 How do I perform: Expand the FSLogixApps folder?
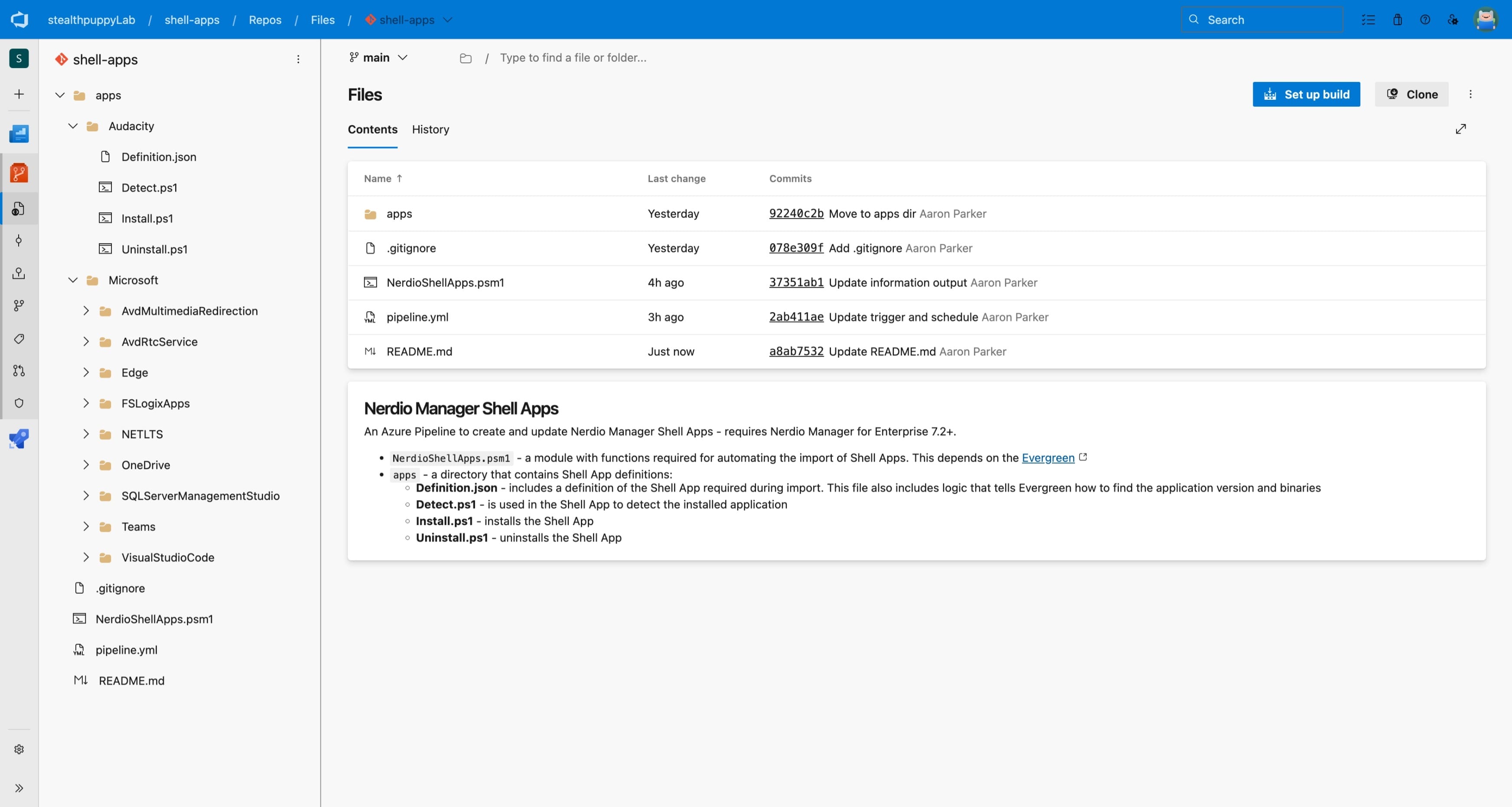point(86,403)
